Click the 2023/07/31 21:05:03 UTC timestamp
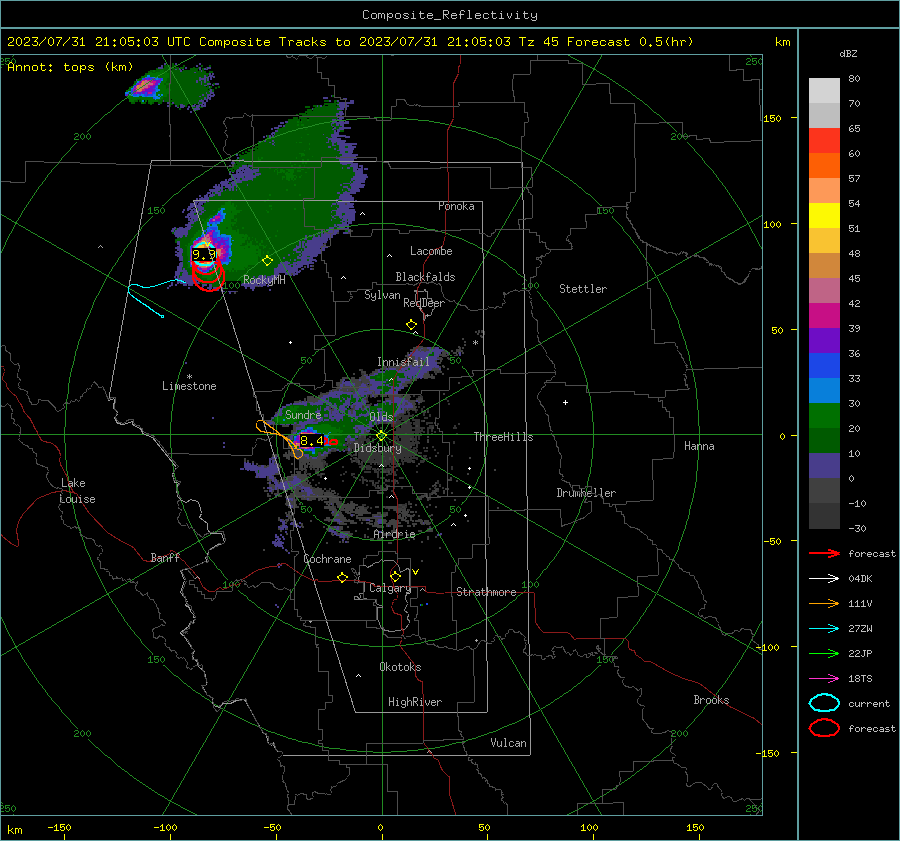 click(99, 42)
